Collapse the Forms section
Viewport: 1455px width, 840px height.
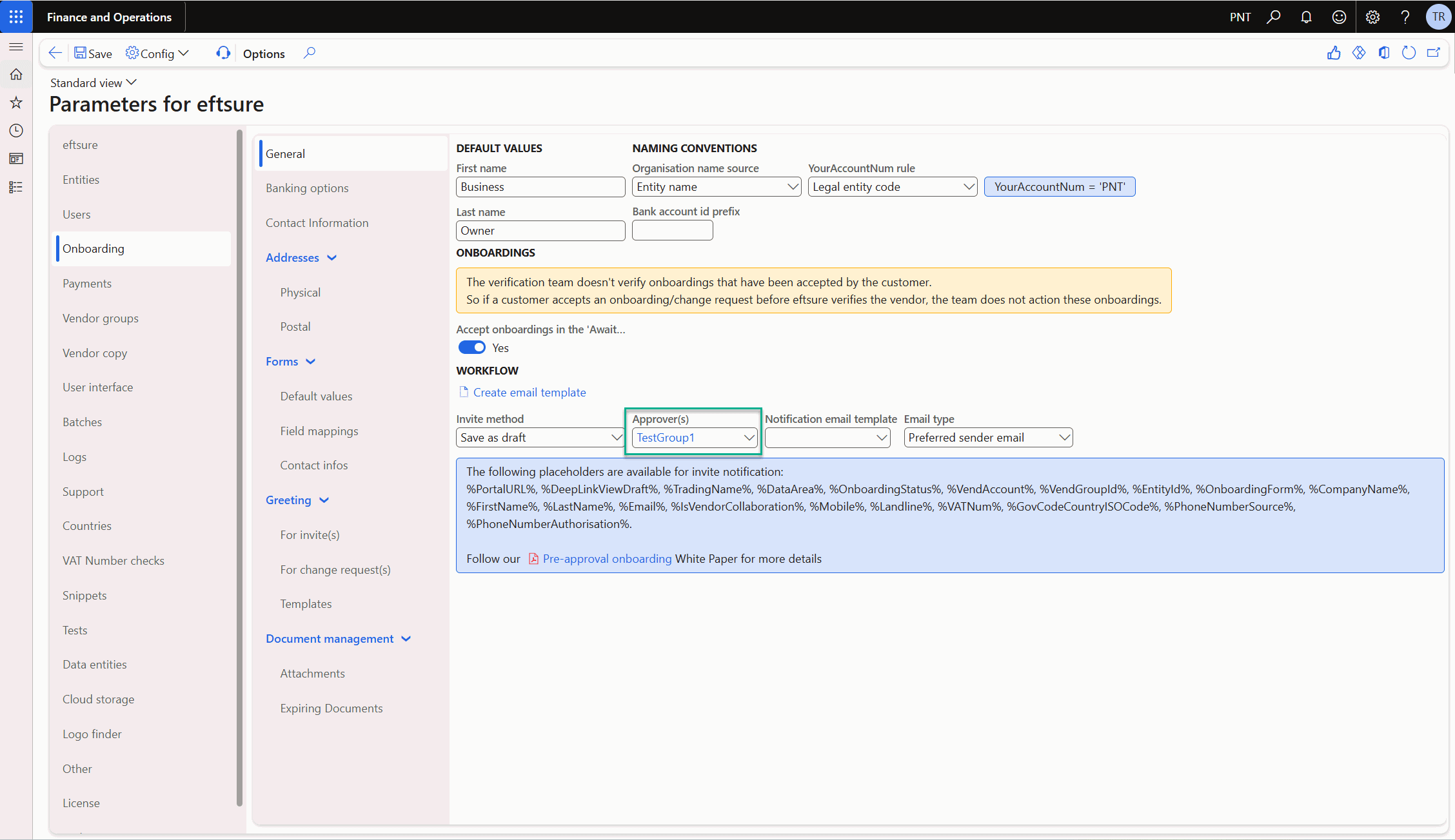(x=291, y=362)
